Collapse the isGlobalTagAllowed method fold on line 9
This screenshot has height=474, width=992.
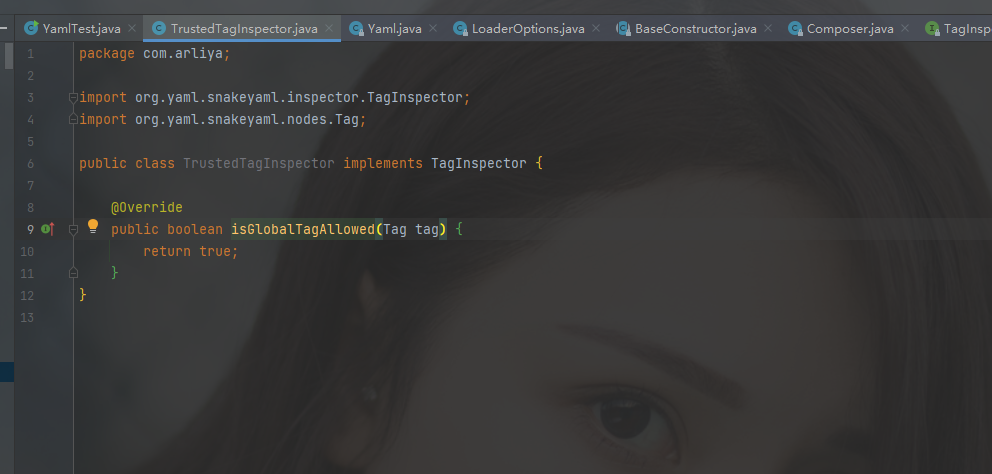(73, 229)
